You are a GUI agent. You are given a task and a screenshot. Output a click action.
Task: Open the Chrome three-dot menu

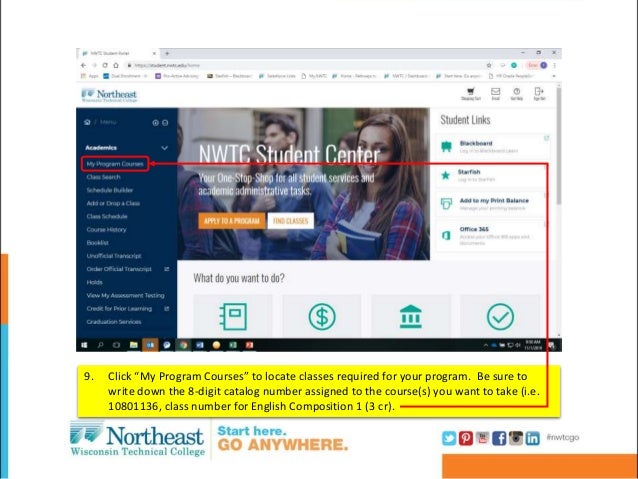pyautogui.click(x=554, y=65)
